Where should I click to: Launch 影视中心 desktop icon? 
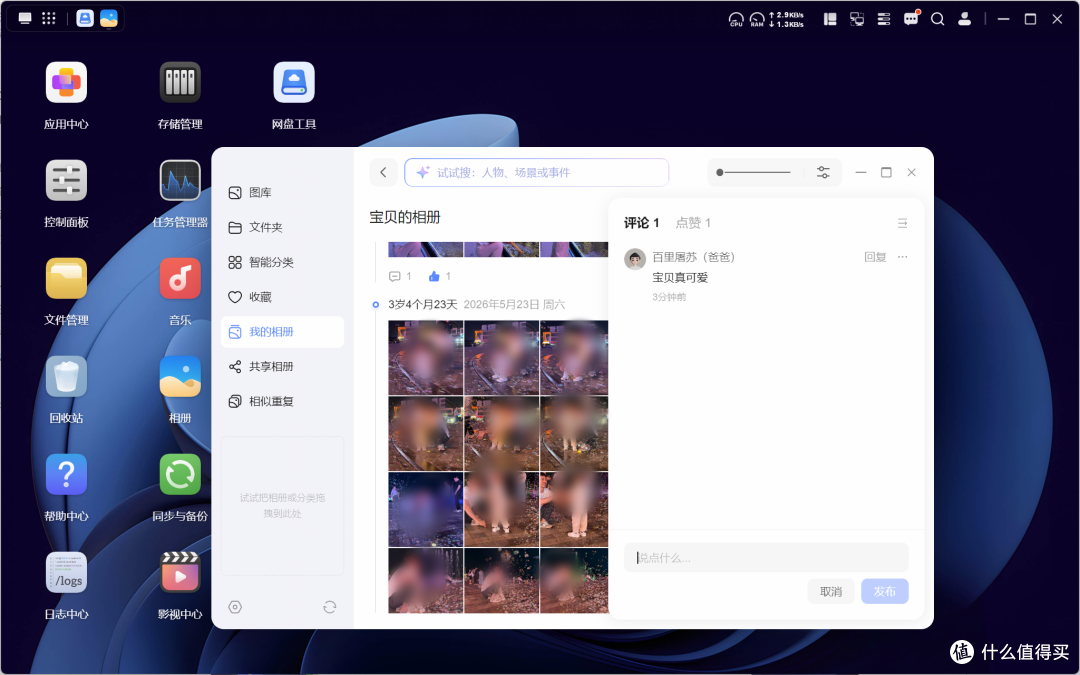180,572
